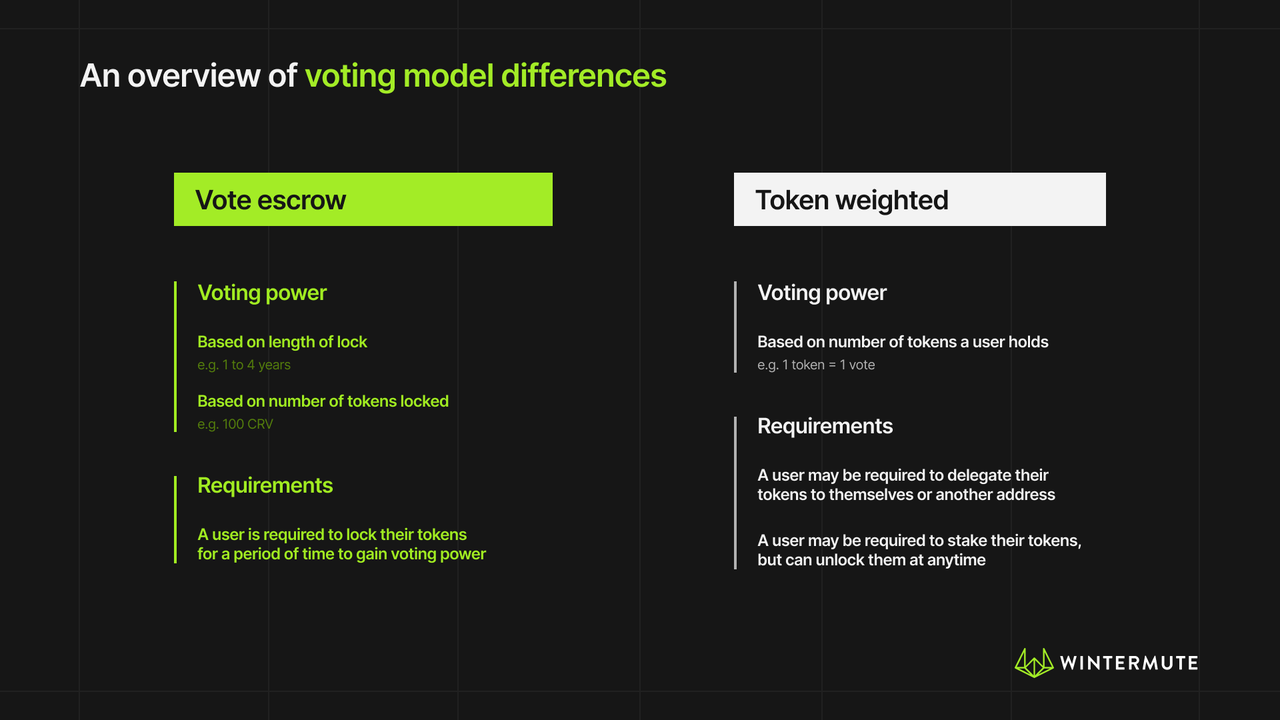
Task: Click the green Requirements heading
Action: click(265, 486)
